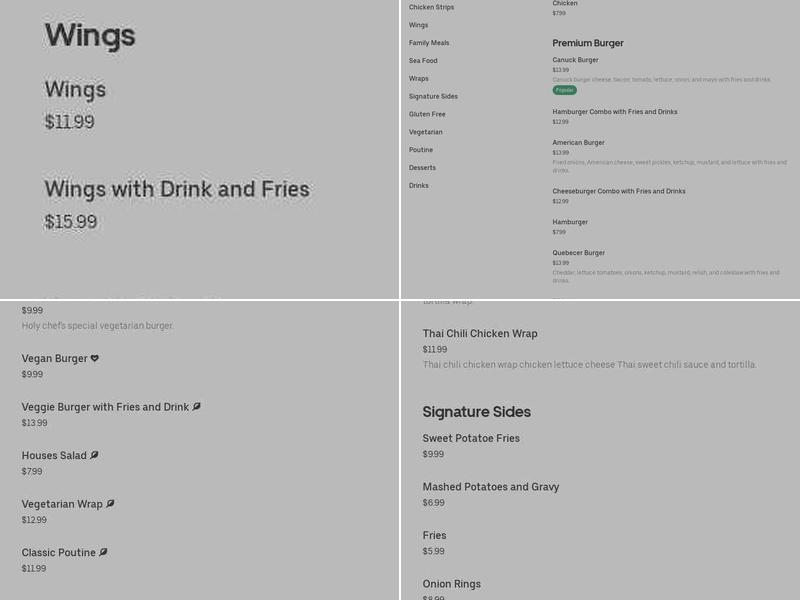Click the green Popular badge under Canuck Burger
Screen dimensions: 800x600
point(565,90)
